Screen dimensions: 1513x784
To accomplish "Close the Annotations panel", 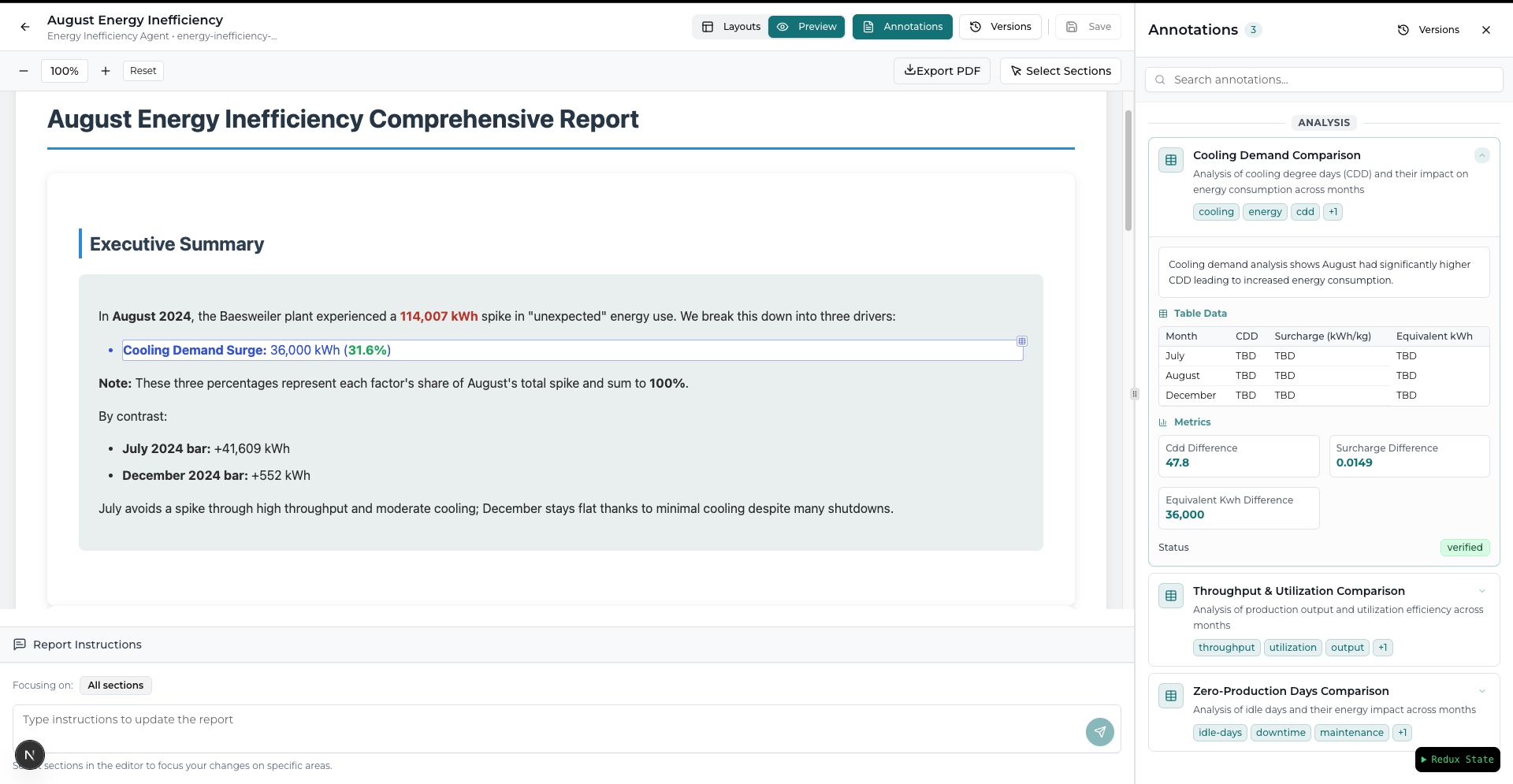I will pyautogui.click(x=1486, y=30).
